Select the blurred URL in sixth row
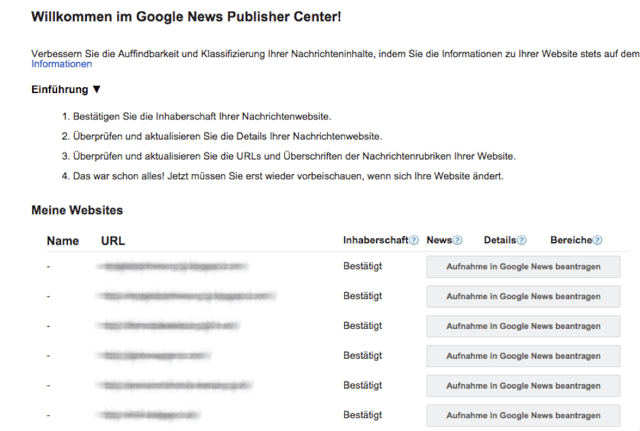Screen dimensions: 640x431 [x=148, y=415]
